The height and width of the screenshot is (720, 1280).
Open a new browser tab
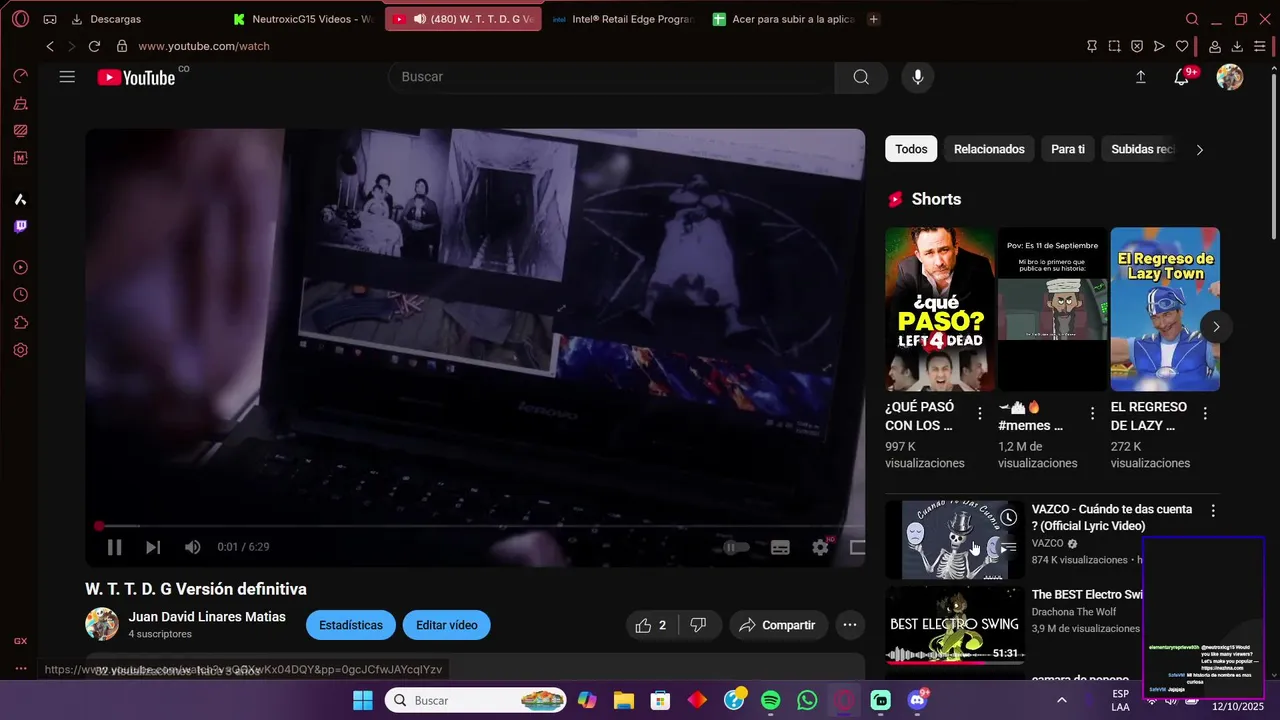pyautogui.click(x=873, y=19)
